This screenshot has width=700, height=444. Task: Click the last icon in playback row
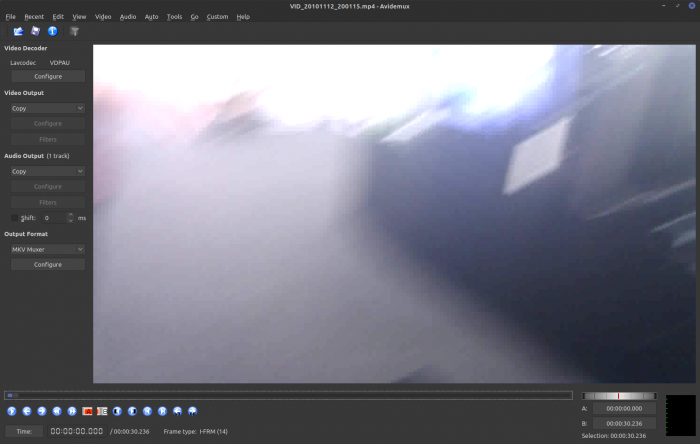click(x=192, y=410)
